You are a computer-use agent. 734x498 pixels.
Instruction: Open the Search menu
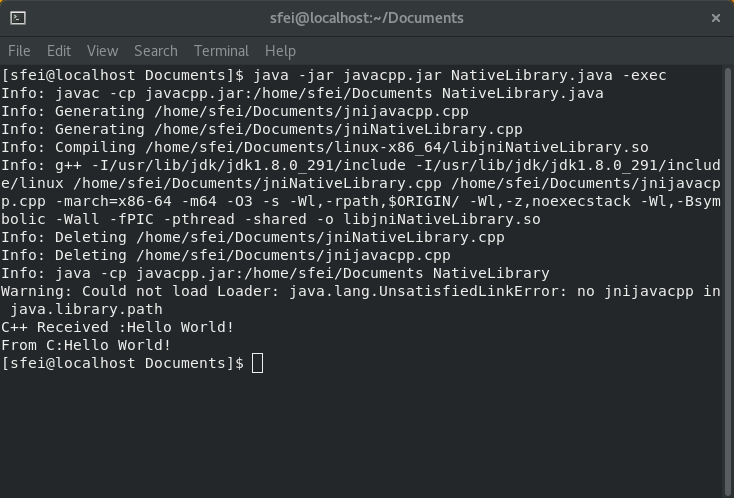click(x=156, y=51)
